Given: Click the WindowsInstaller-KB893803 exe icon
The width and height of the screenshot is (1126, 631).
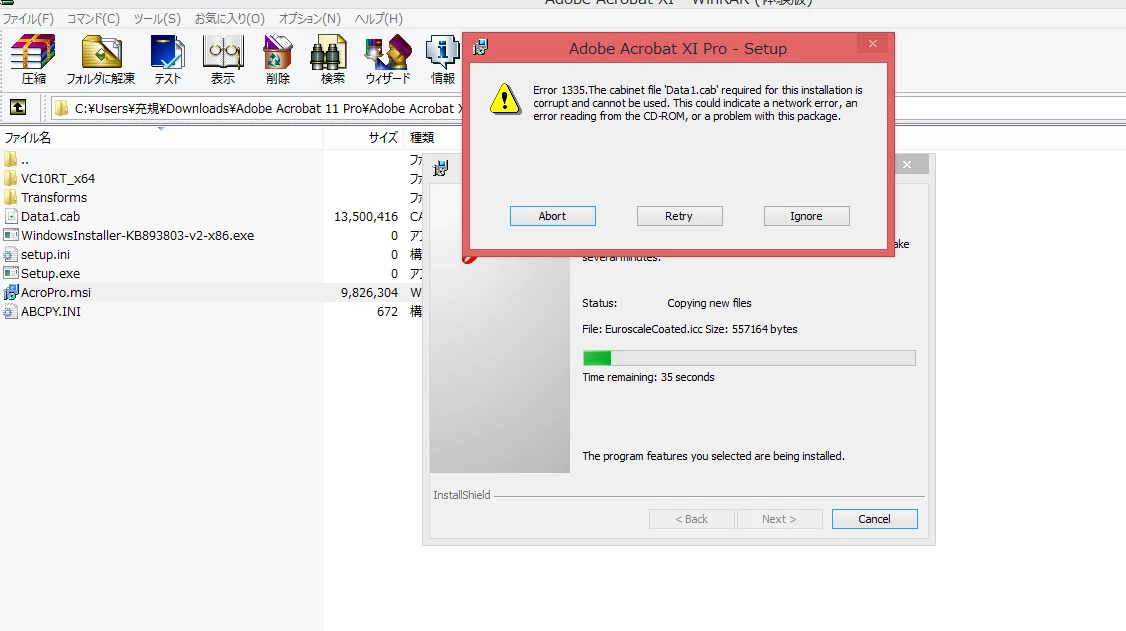Looking at the screenshot, I should click(11, 235).
